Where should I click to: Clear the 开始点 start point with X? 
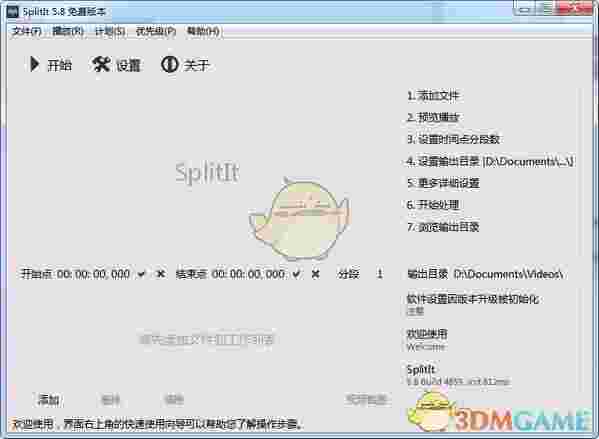pos(161,274)
